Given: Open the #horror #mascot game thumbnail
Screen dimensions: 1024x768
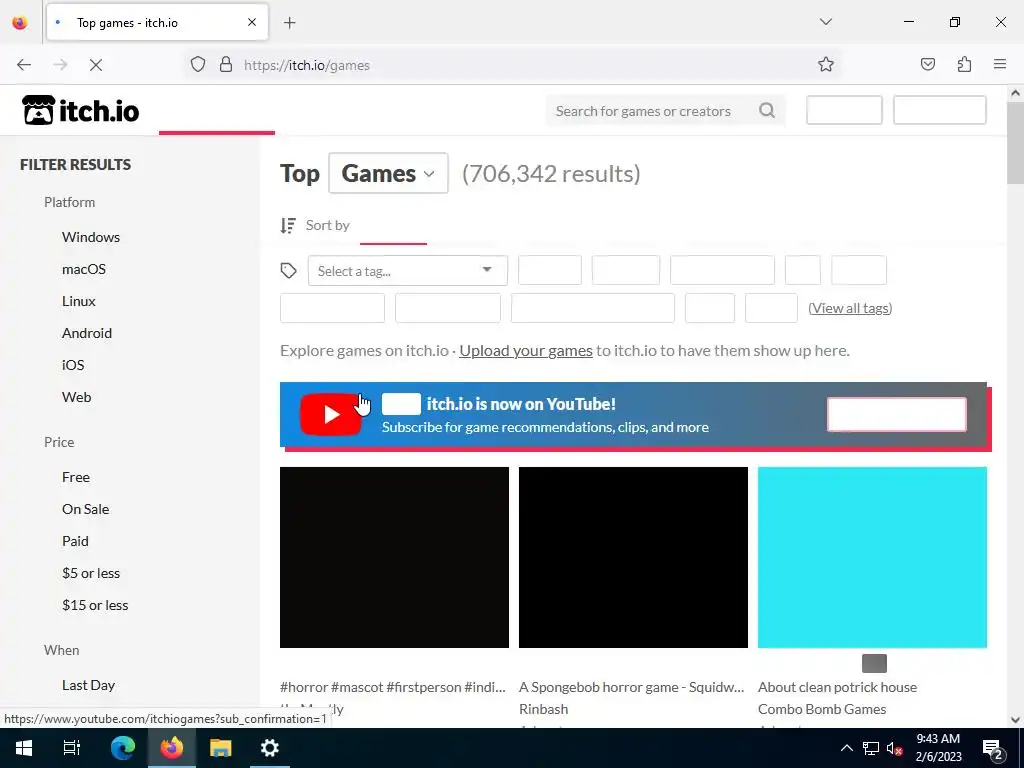Looking at the screenshot, I should (394, 557).
